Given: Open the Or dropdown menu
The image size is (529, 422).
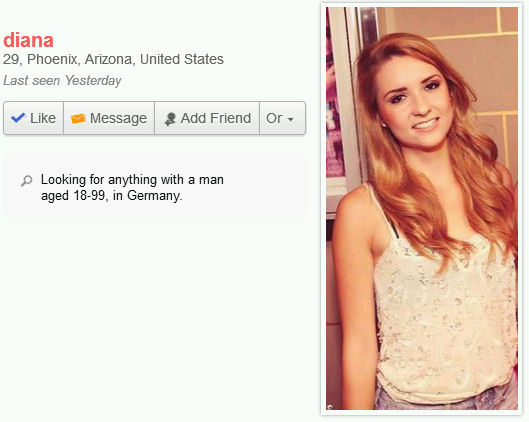Looking at the screenshot, I should pyautogui.click(x=282, y=118).
